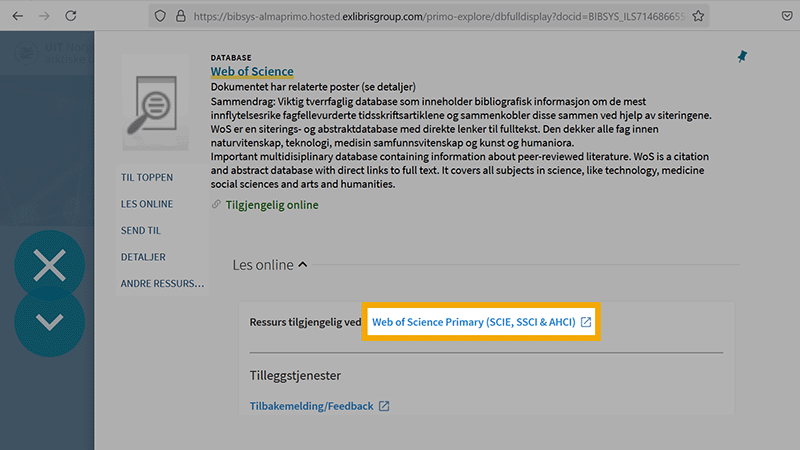
Task: Close the record with the X circle
Action: [49, 265]
